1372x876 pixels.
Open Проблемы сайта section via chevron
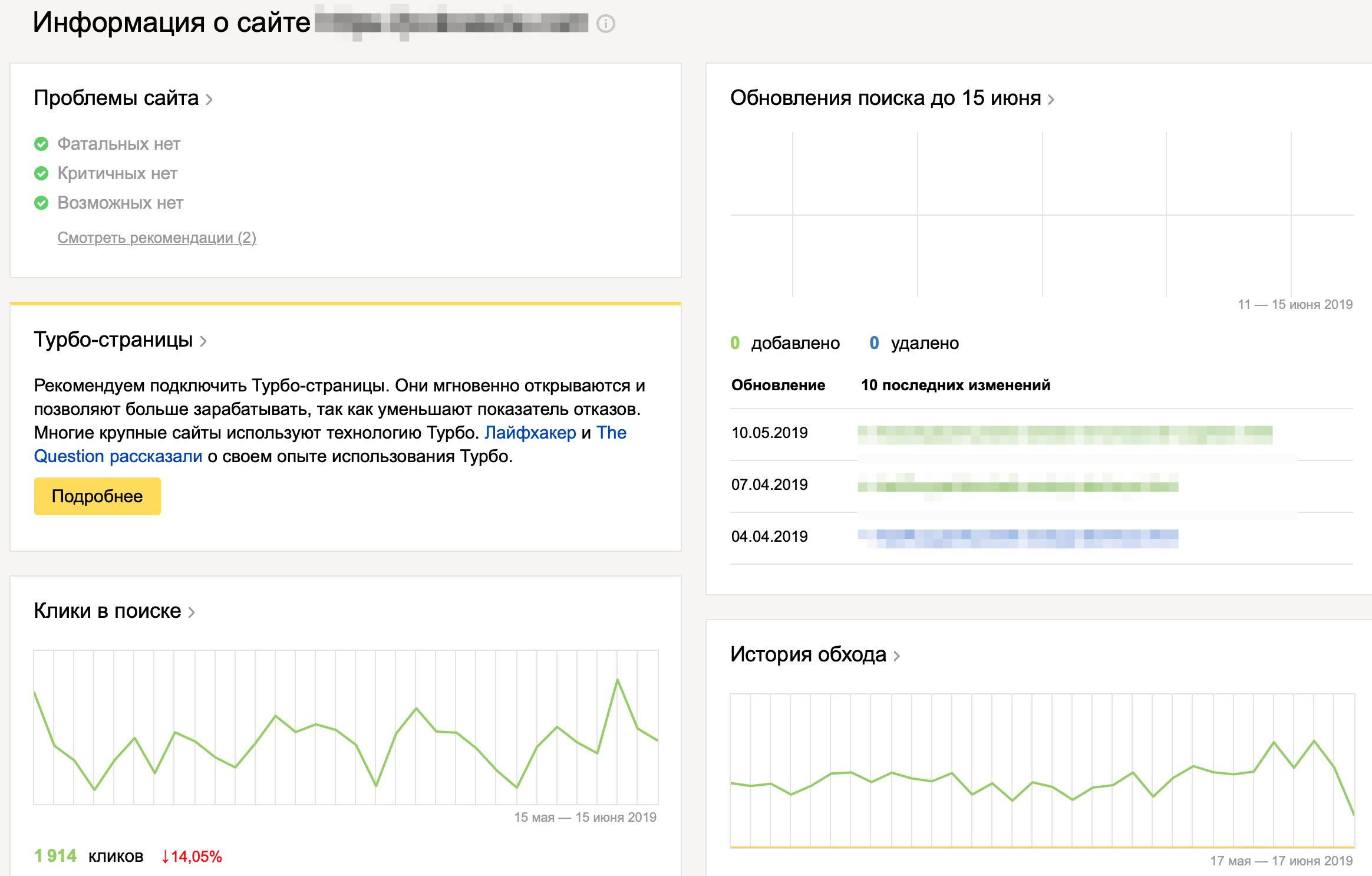click(209, 100)
